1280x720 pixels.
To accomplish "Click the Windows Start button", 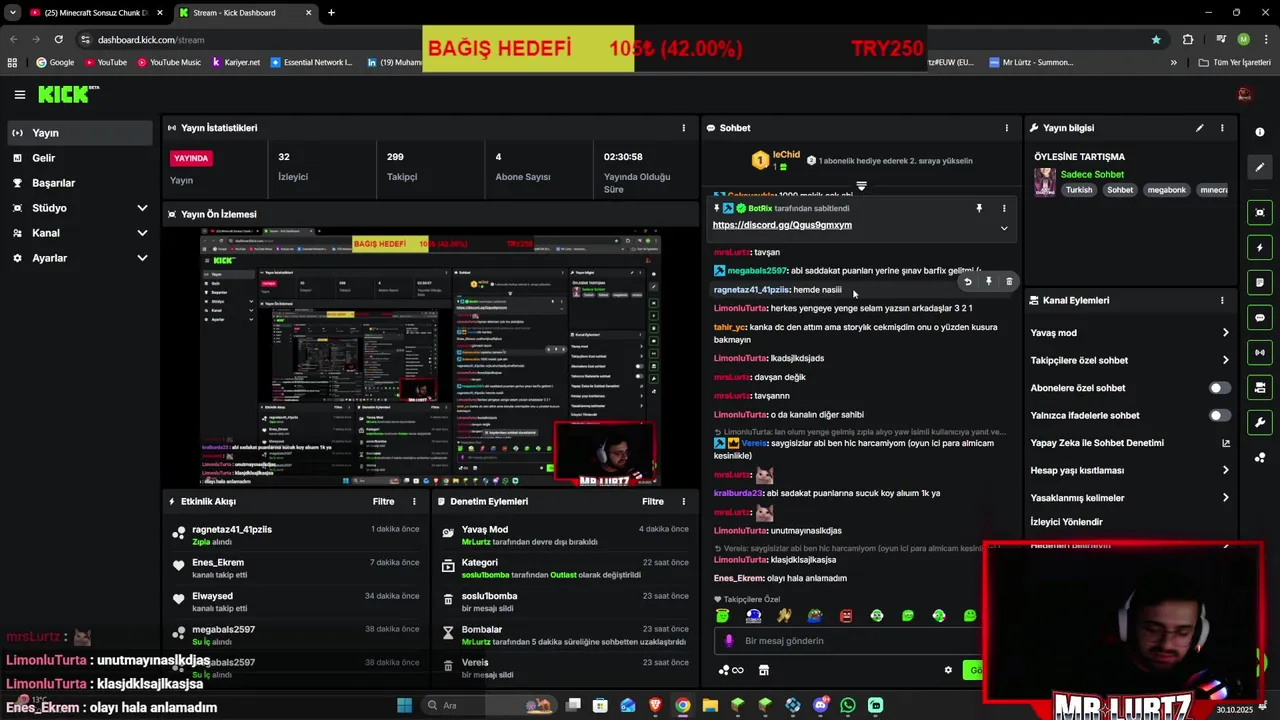I will (404, 705).
